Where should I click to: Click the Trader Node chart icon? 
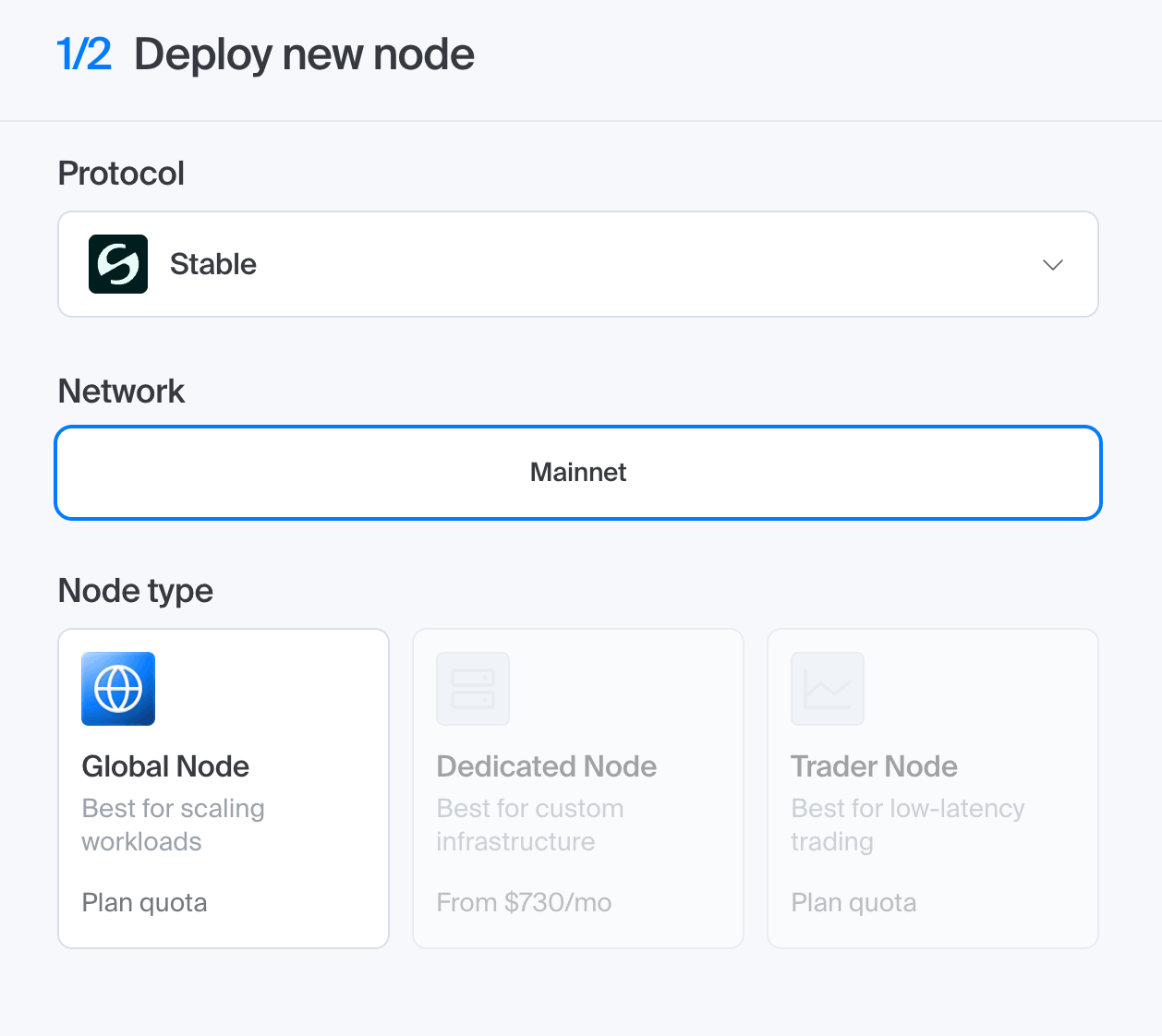[828, 689]
